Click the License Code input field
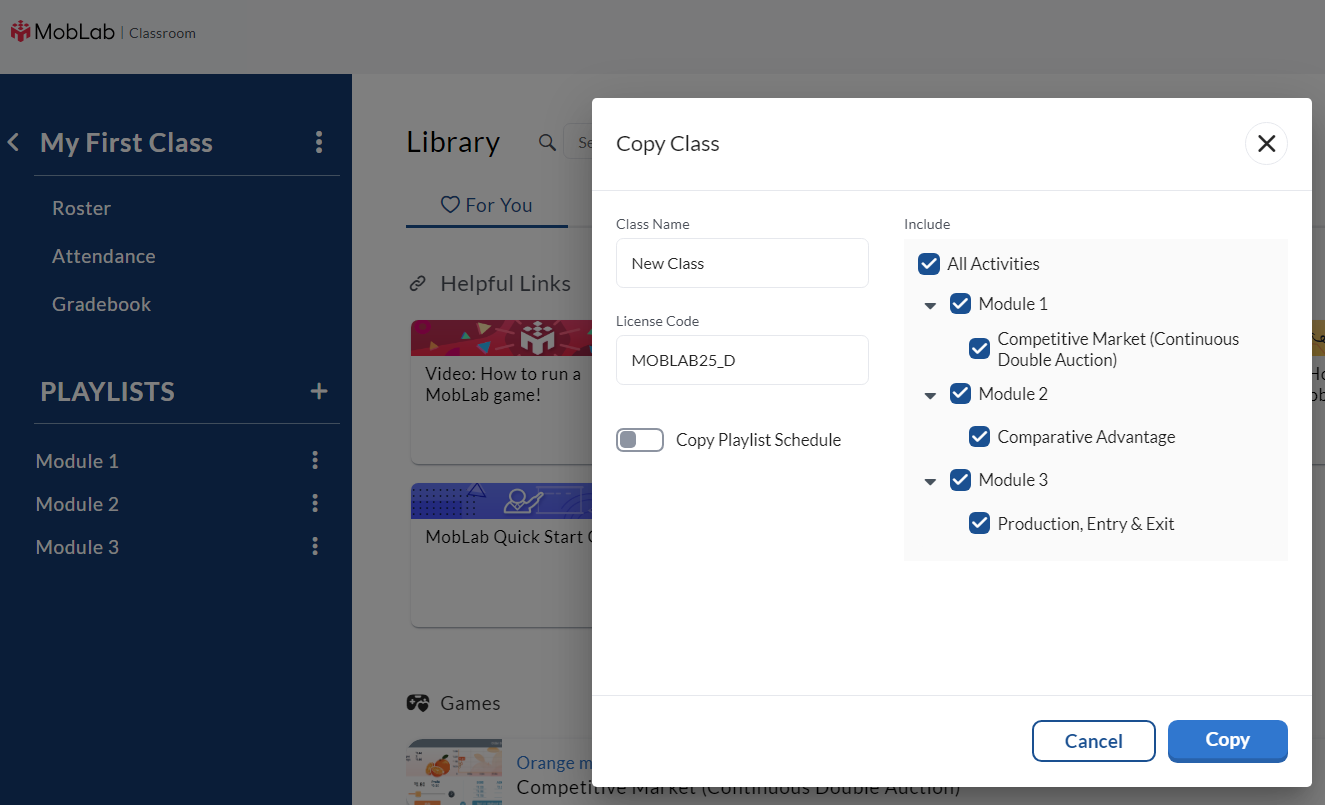 click(742, 360)
